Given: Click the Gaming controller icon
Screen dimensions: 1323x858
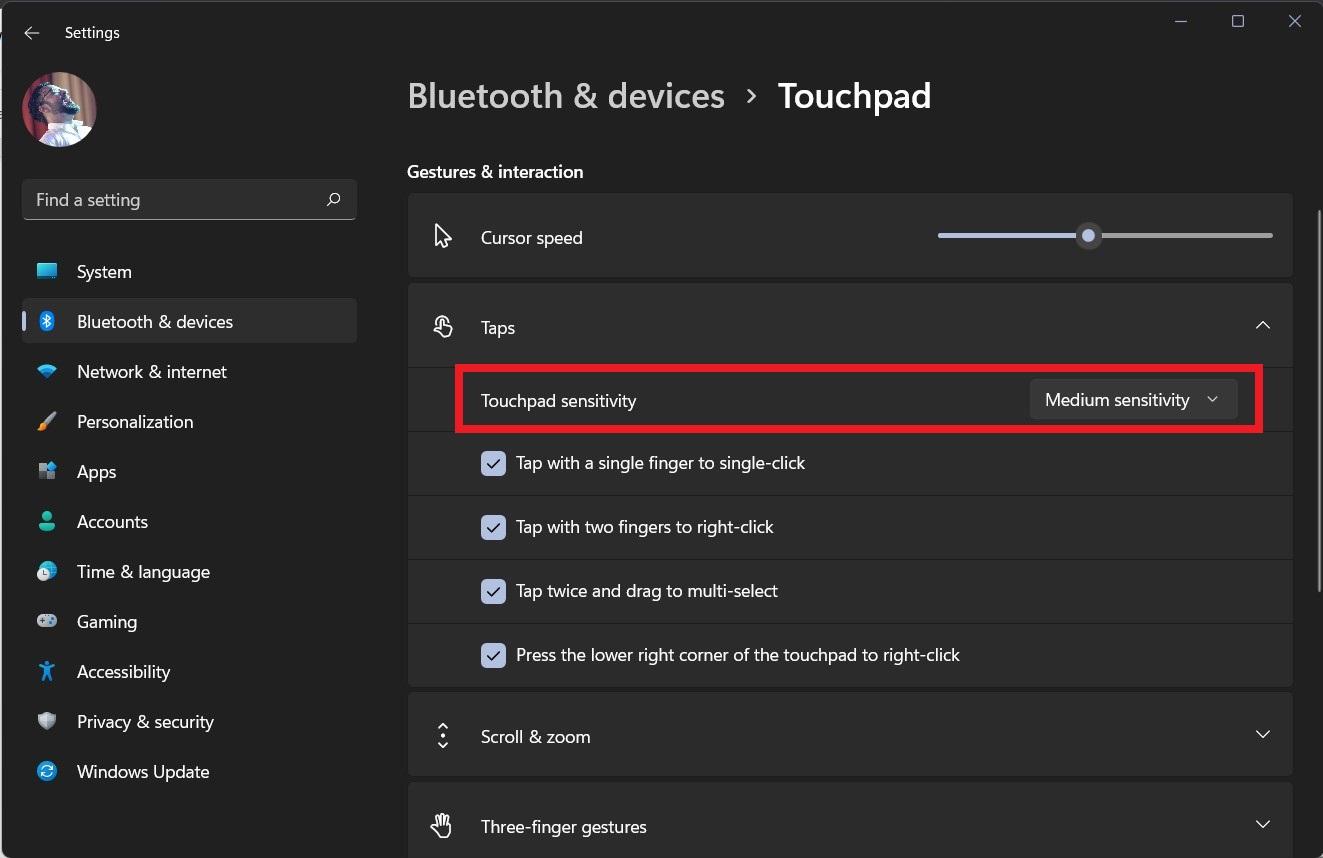Looking at the screenshot, I should tap(47, 621).
